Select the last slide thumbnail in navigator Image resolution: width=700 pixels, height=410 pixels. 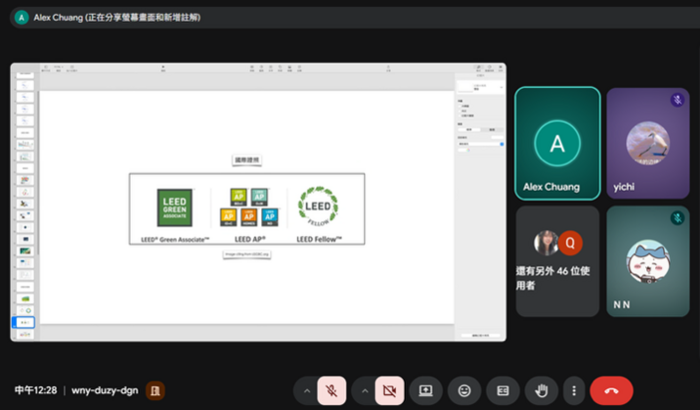(25, 334)
